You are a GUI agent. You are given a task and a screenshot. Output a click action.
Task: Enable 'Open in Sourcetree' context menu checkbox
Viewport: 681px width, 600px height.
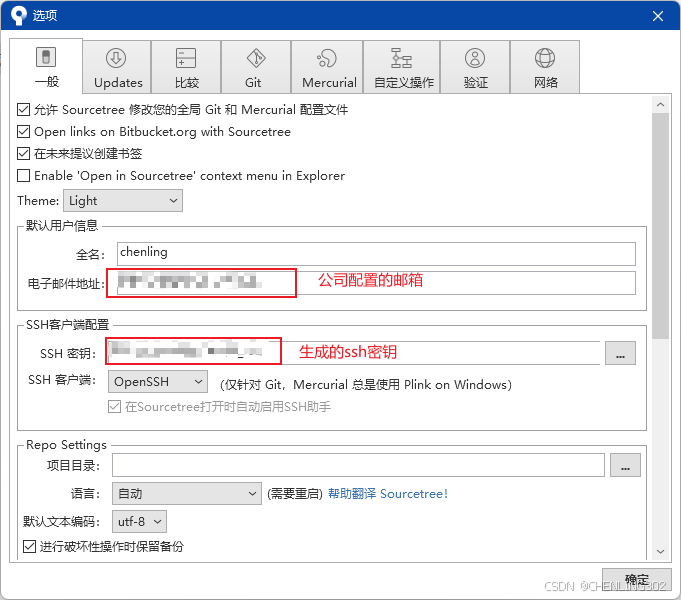(x=23, y=176)
